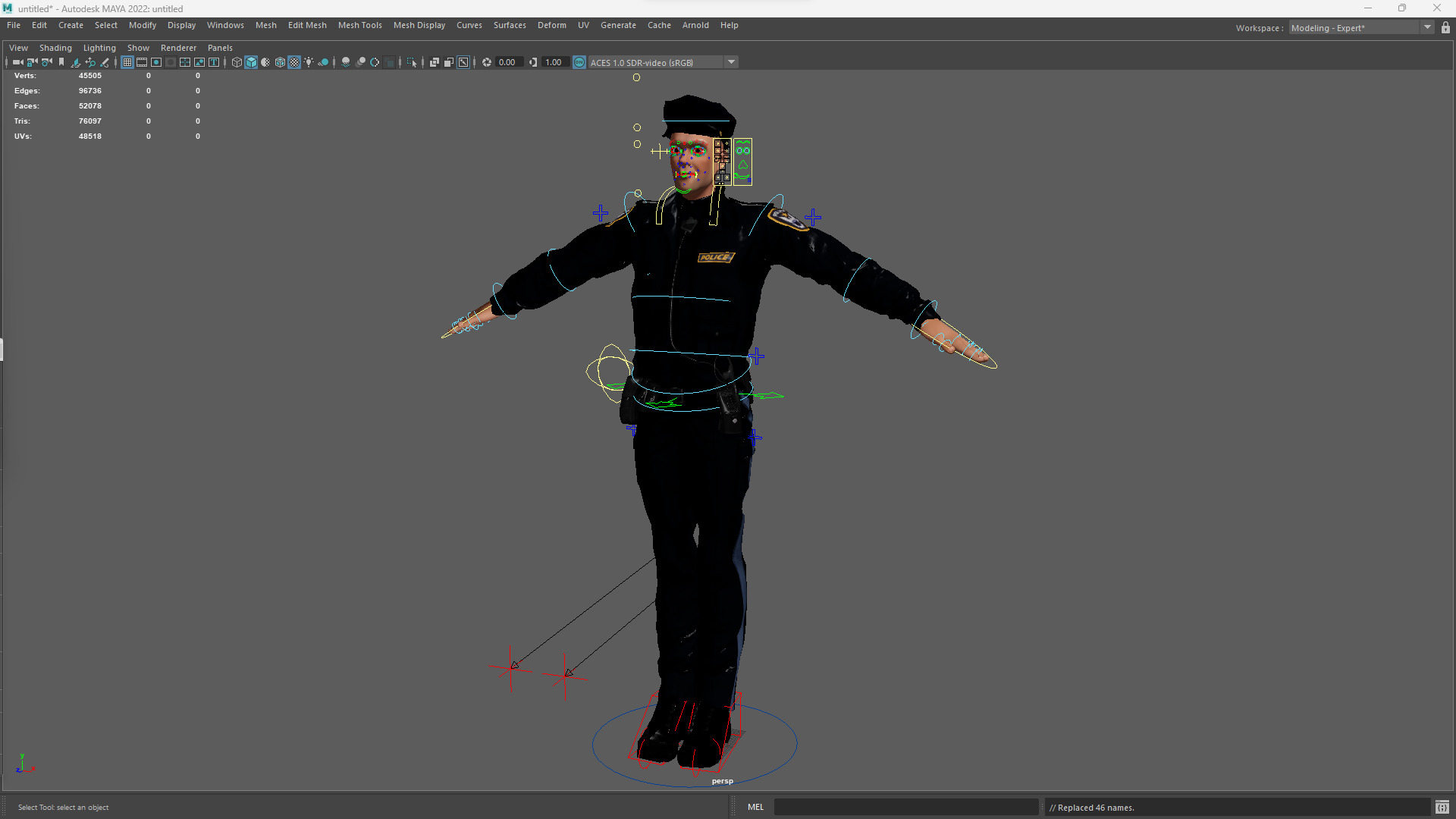Click the exposure value field
The image size is (1456, 819).
click(507, 62)
